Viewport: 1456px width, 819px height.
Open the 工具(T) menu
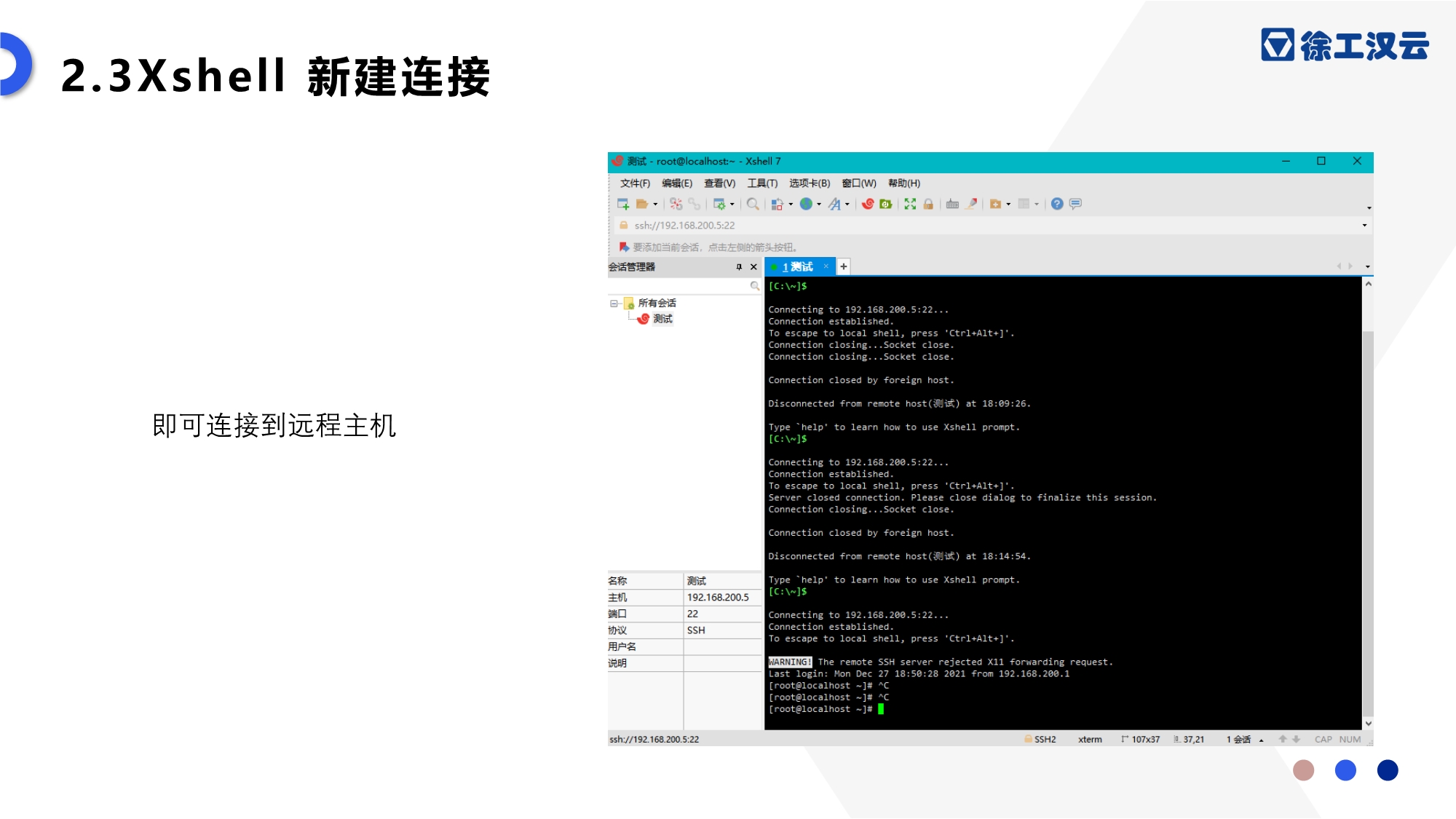[x=762, y=183]
